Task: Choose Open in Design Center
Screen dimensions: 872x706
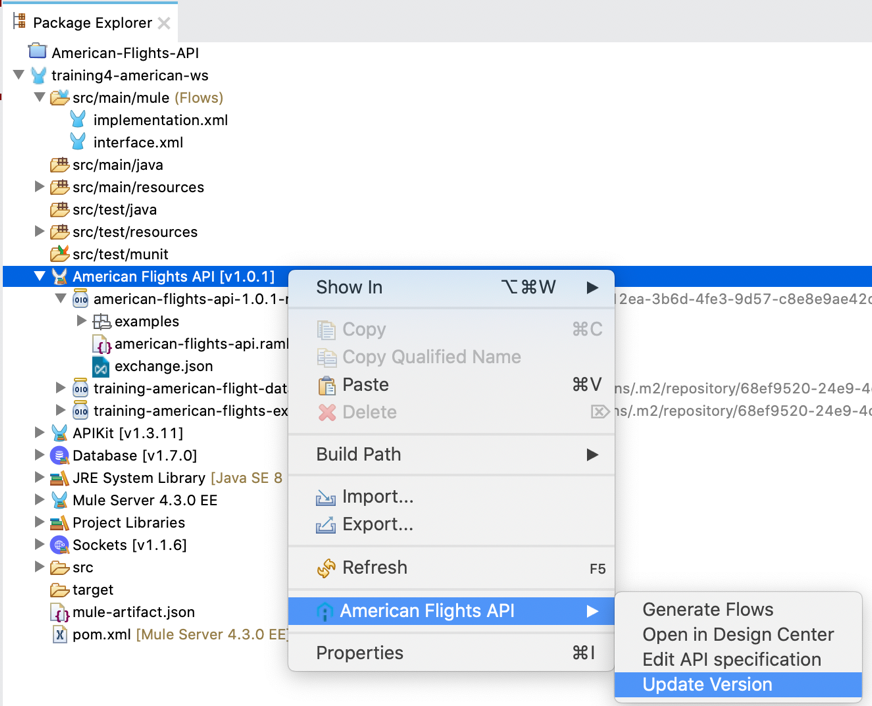Action: coord(739,634)
